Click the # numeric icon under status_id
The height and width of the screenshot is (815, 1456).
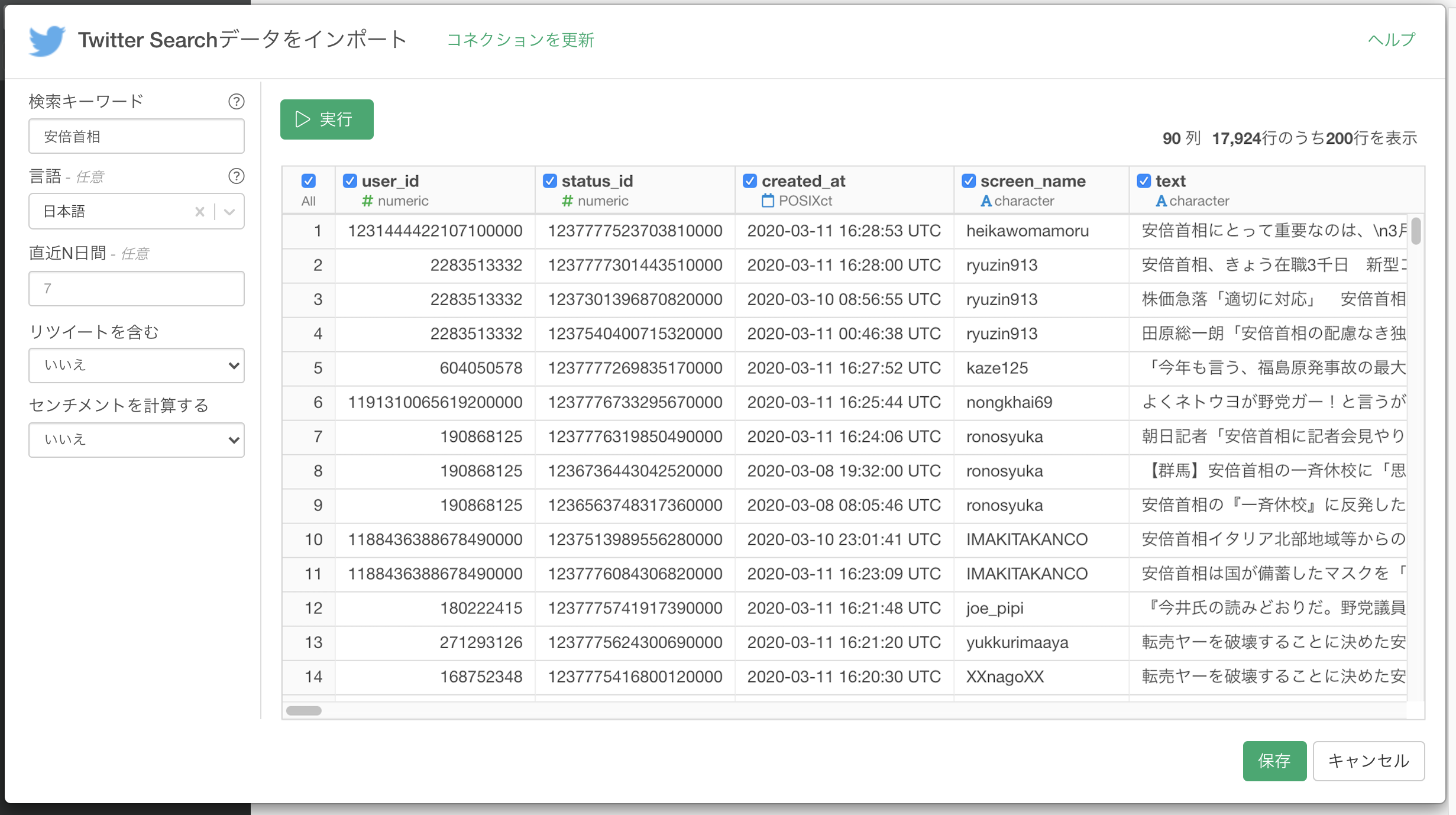[567, 201]
